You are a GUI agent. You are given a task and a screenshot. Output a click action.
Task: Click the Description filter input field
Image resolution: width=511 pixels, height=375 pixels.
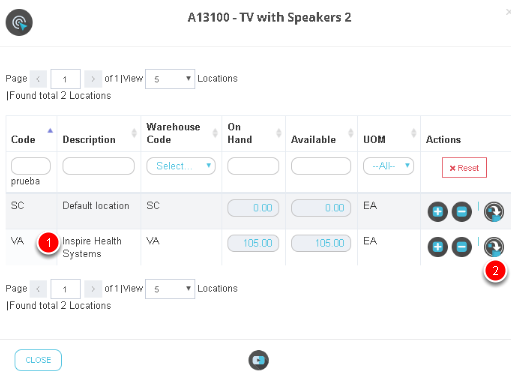pos(98,166)
